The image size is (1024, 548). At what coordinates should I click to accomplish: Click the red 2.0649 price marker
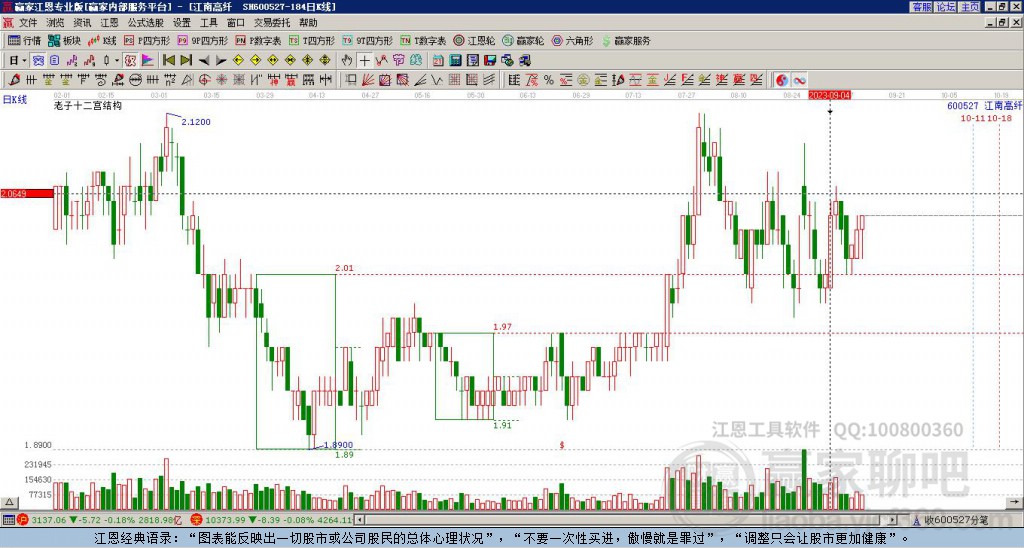pyautogui.click(x=27, y=193)
